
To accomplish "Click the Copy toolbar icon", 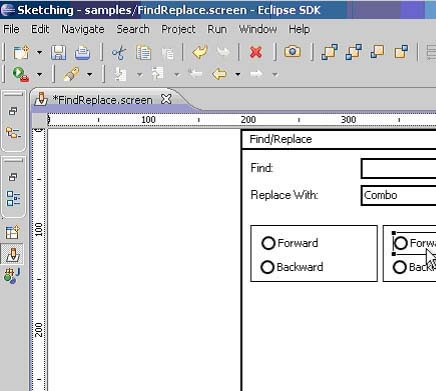I will [143, 53].
